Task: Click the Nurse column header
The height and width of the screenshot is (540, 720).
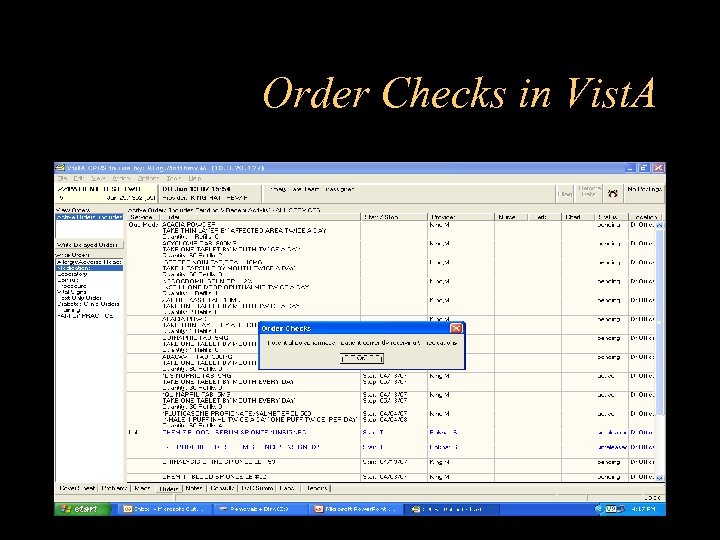Action: point(511,217)
